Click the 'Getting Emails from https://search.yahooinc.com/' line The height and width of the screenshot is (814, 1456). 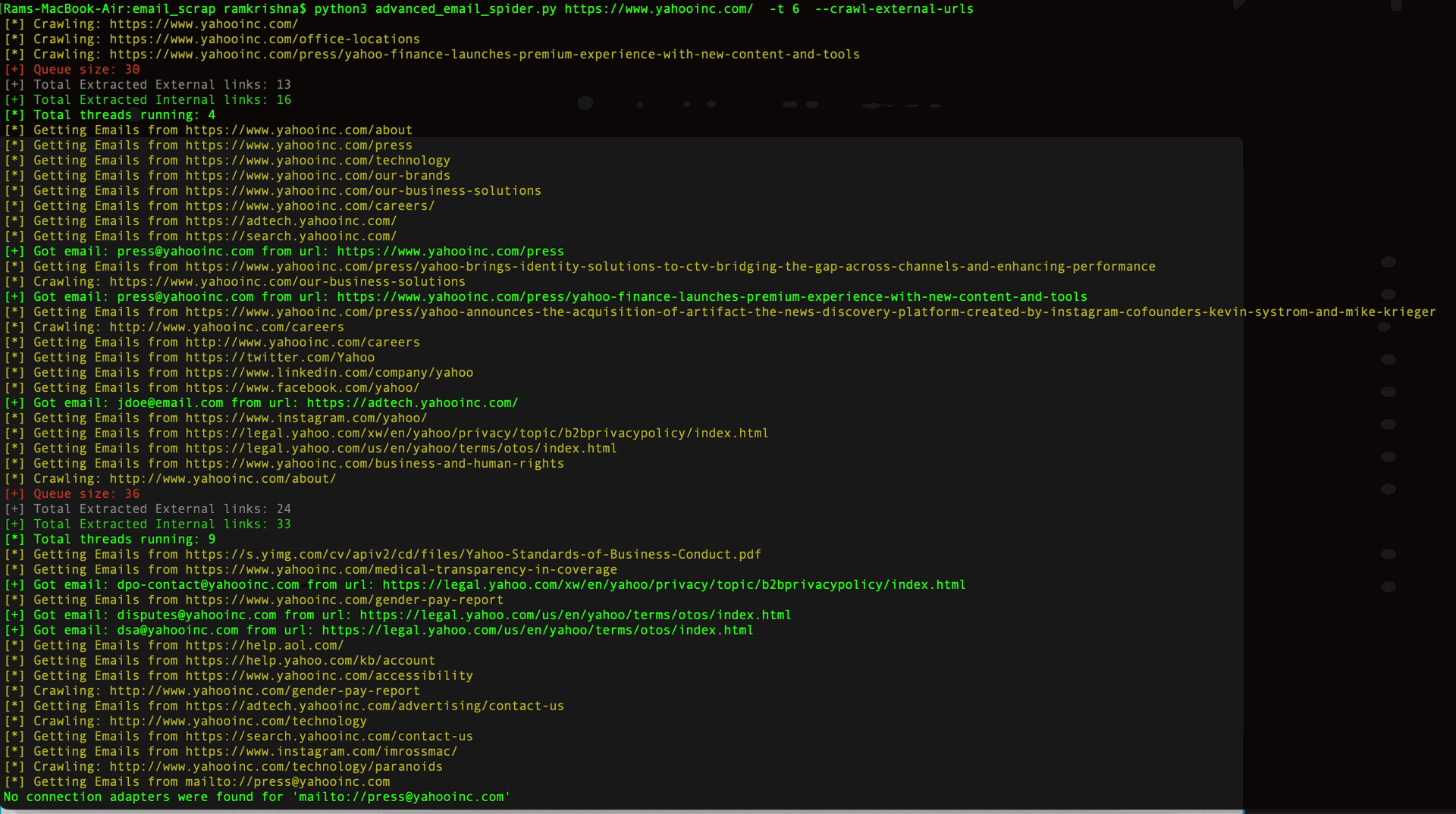tap(201, 236)
